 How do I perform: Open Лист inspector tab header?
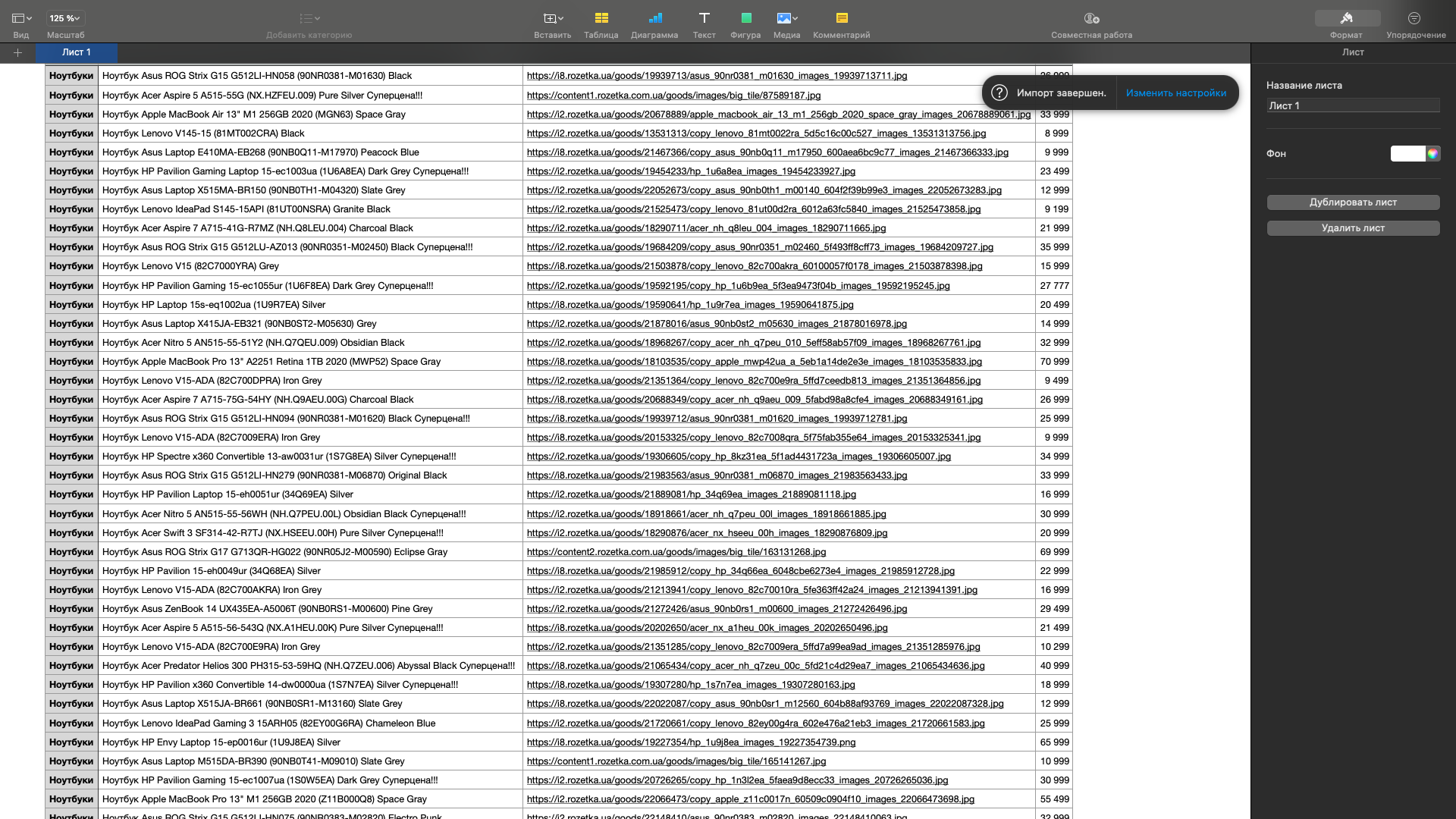point(1353,52)
